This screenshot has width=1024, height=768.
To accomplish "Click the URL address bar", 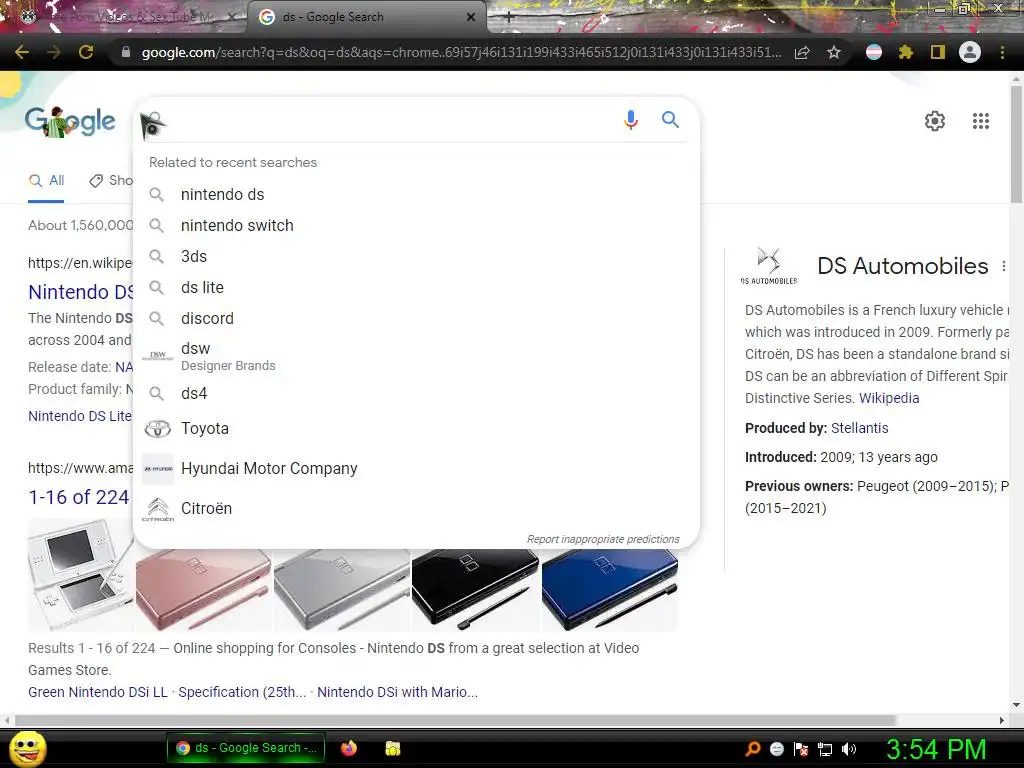I will tap(461, 52).
